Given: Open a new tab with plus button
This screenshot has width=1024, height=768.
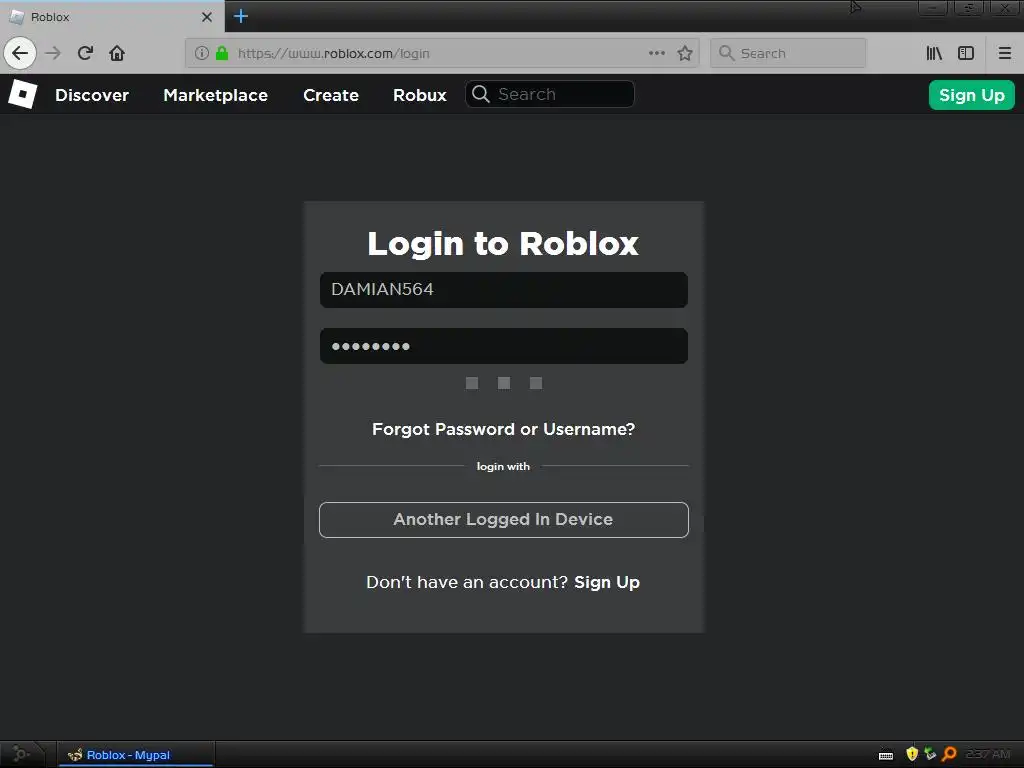Looking at the screenshot, I should pos(240,16).
